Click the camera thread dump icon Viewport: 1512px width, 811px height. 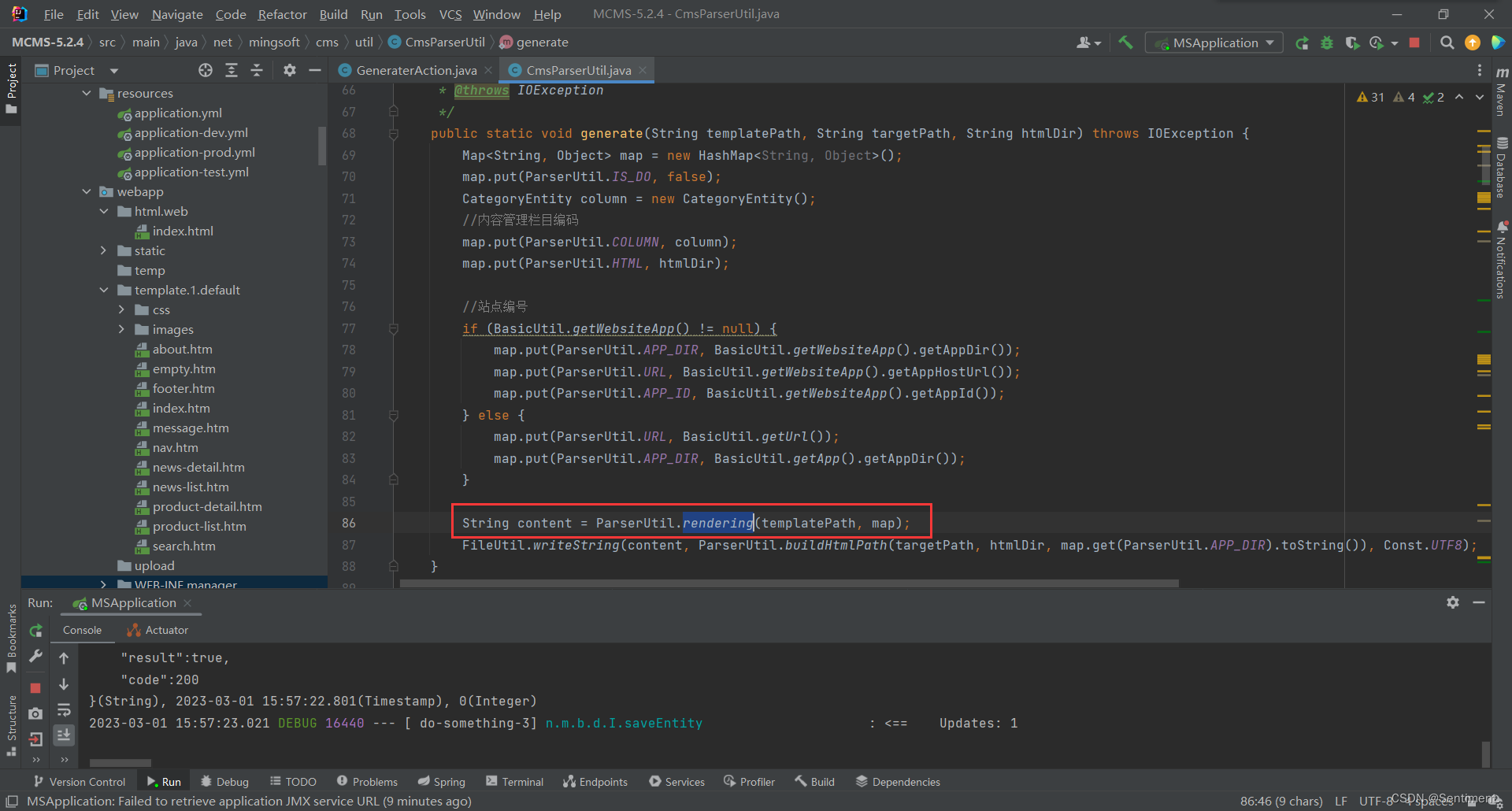click(35, 713)
